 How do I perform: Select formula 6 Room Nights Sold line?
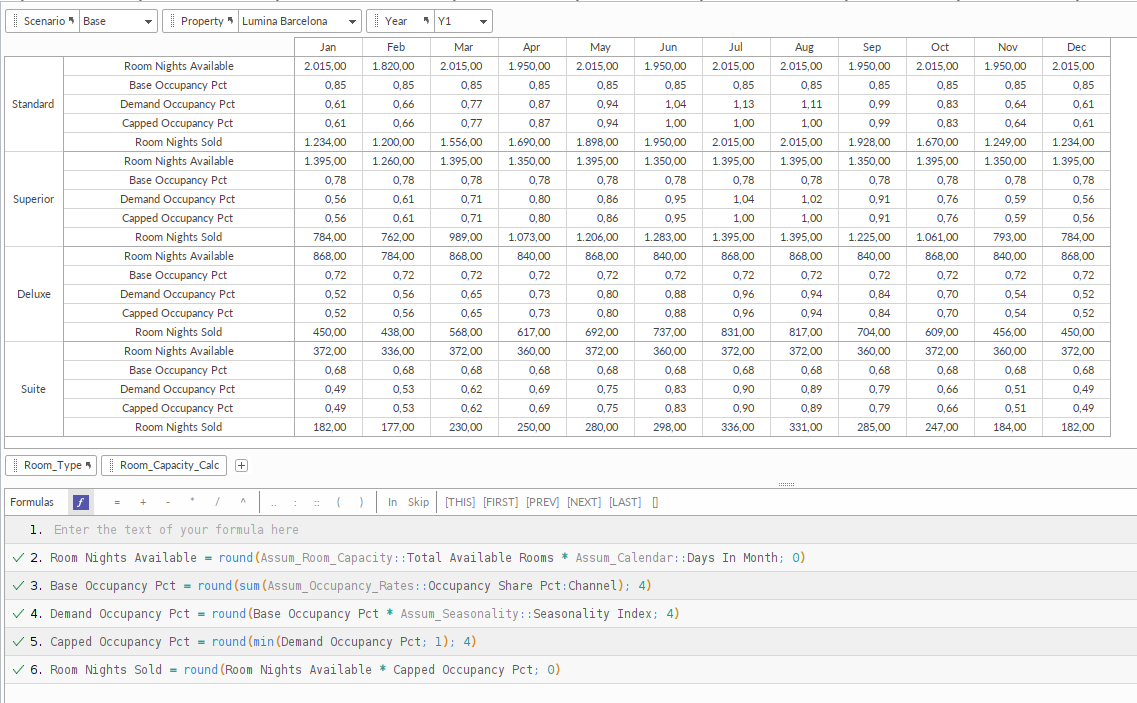pos(571,670)
